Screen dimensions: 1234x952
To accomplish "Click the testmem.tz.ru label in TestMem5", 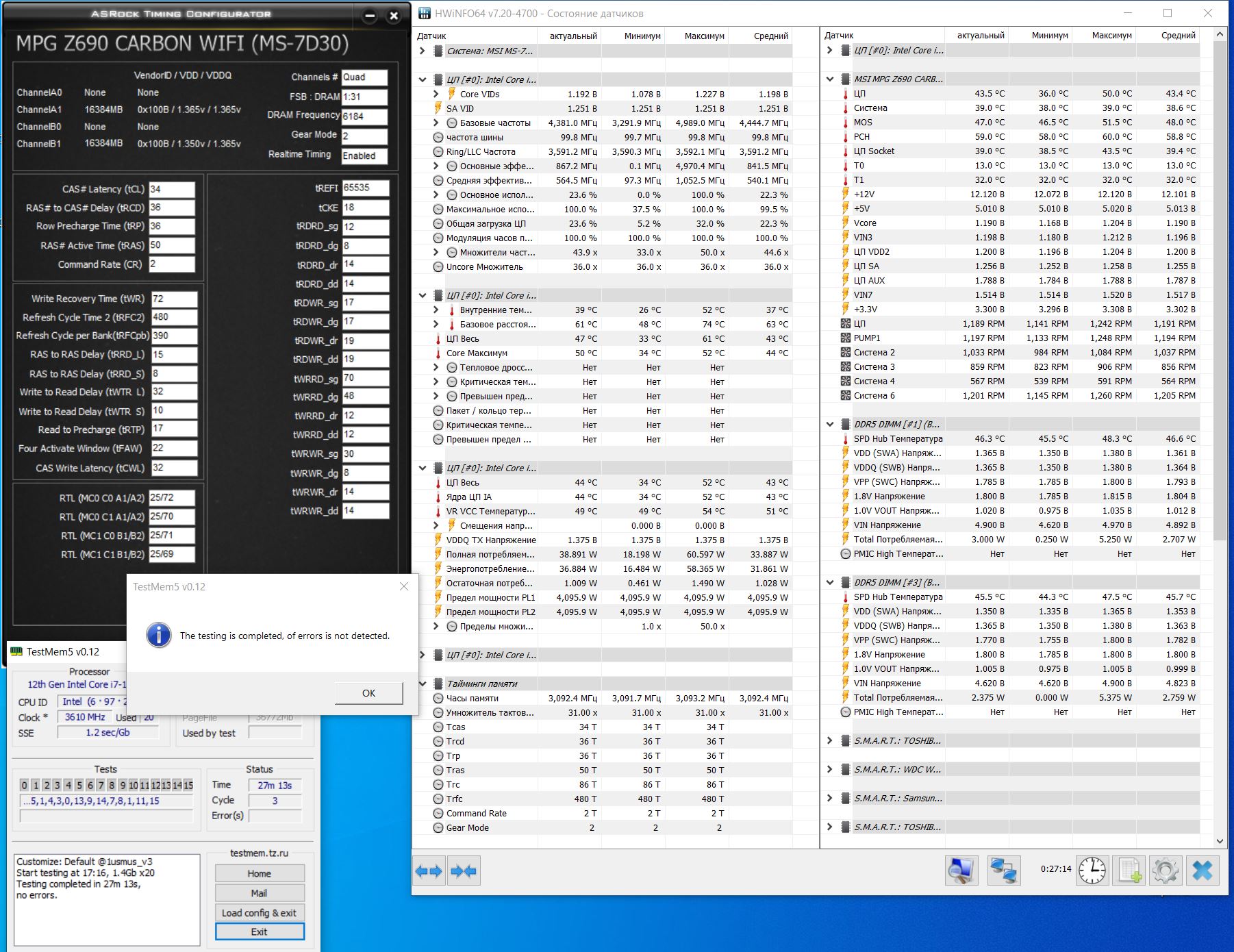I will point(259,853).
